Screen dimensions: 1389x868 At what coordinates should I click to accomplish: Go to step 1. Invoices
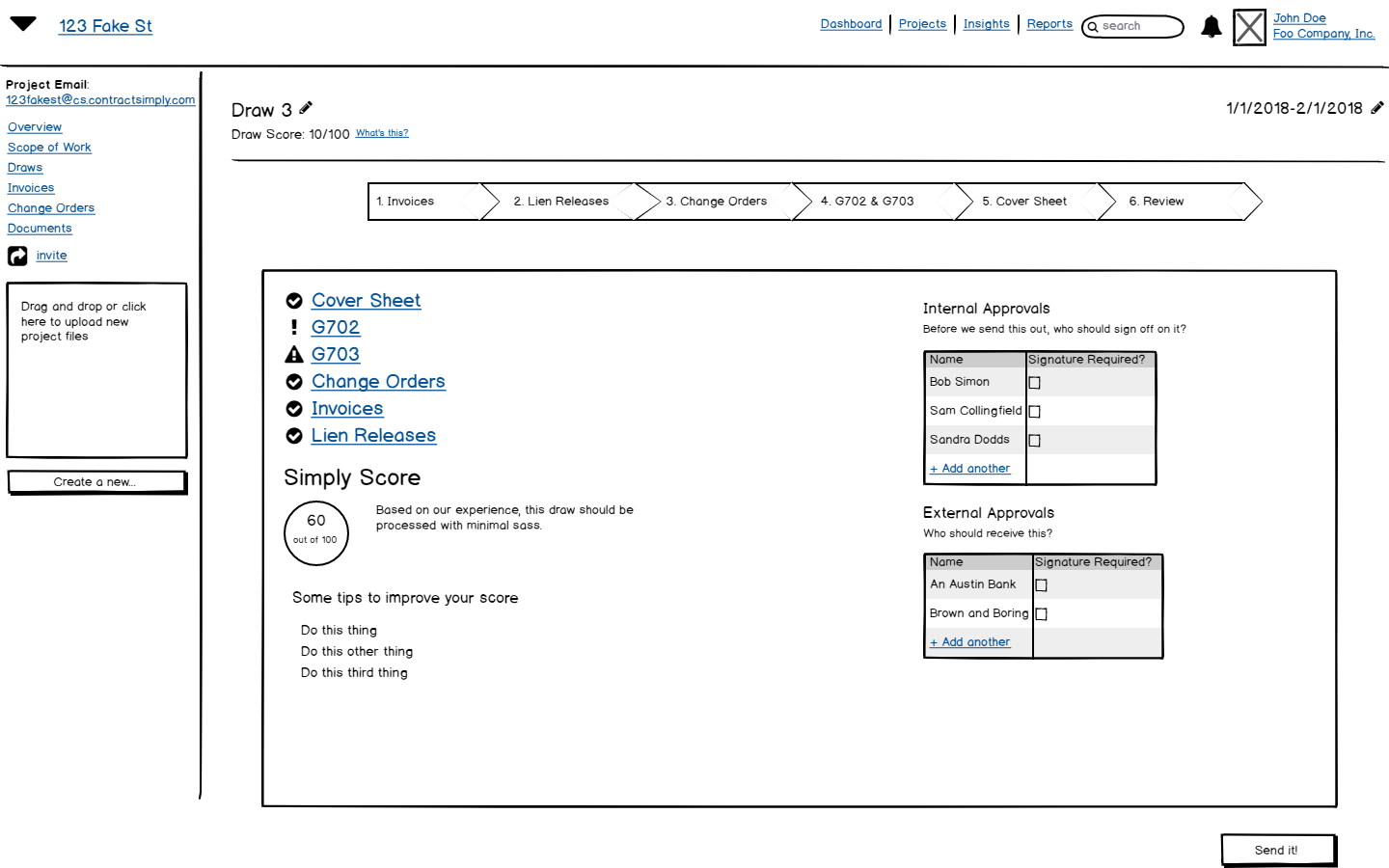[433, 202]
